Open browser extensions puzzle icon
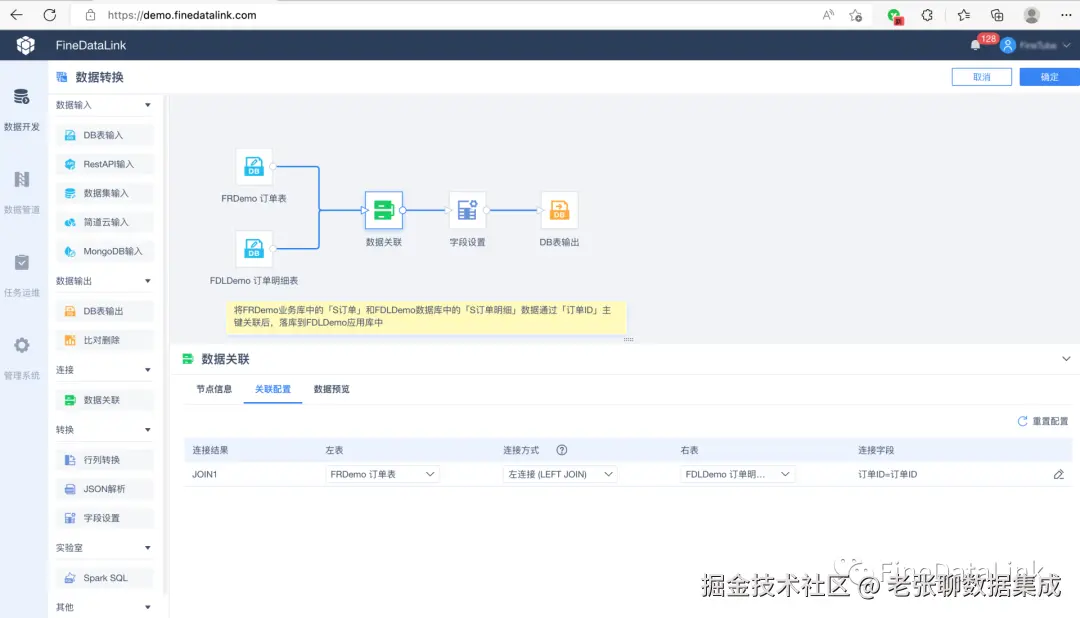 [x=927, y=14]
